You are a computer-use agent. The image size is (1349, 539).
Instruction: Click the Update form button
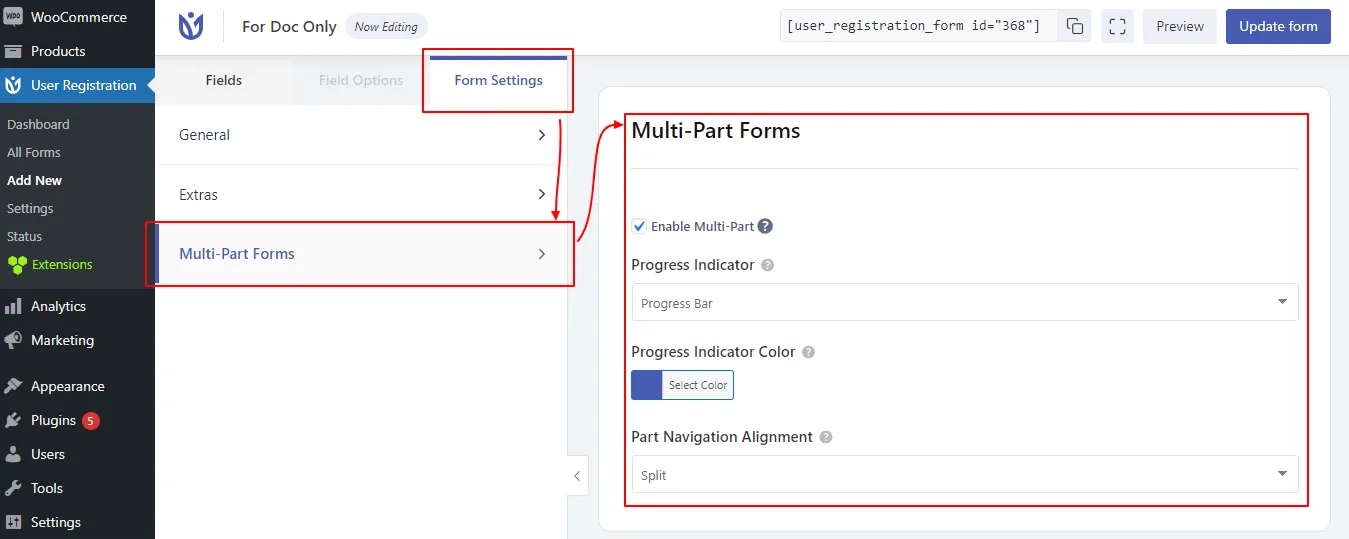(x=1277, y=27)
